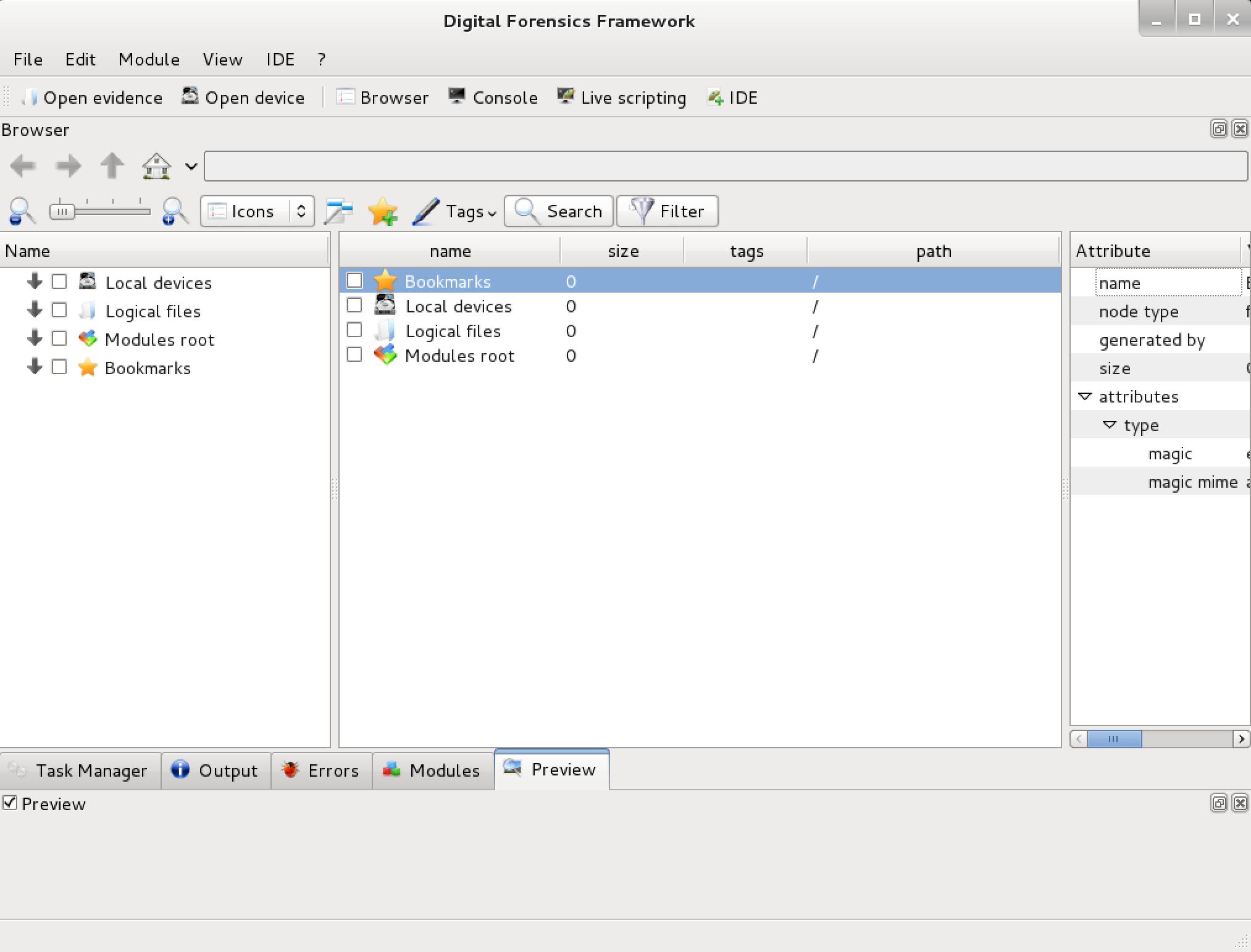Select Local devices icon in table

point(385,306)
